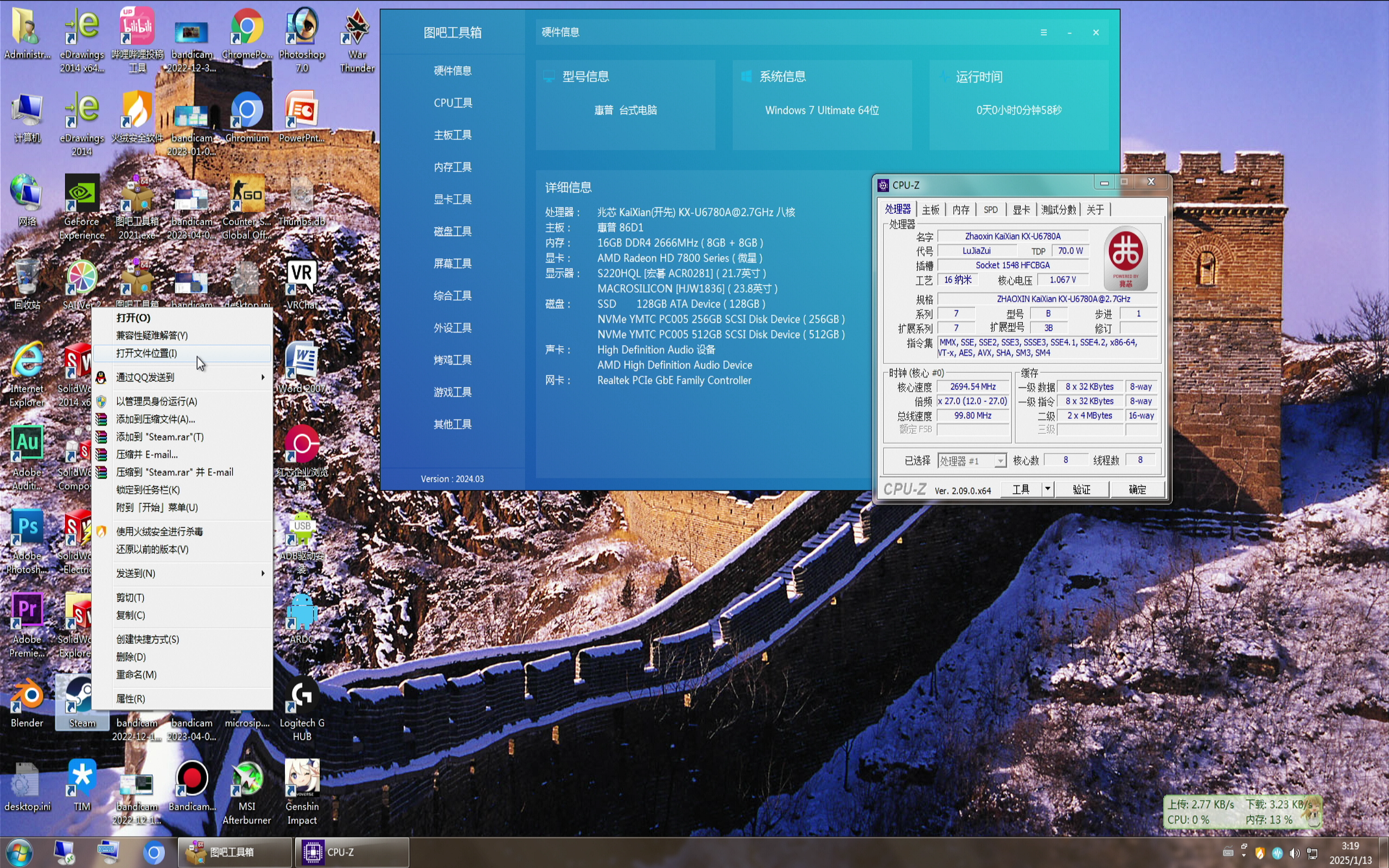
Task: Open 显卡工具 in the 图吧工具箱 sidebar
Action: (x=453, y=199)
